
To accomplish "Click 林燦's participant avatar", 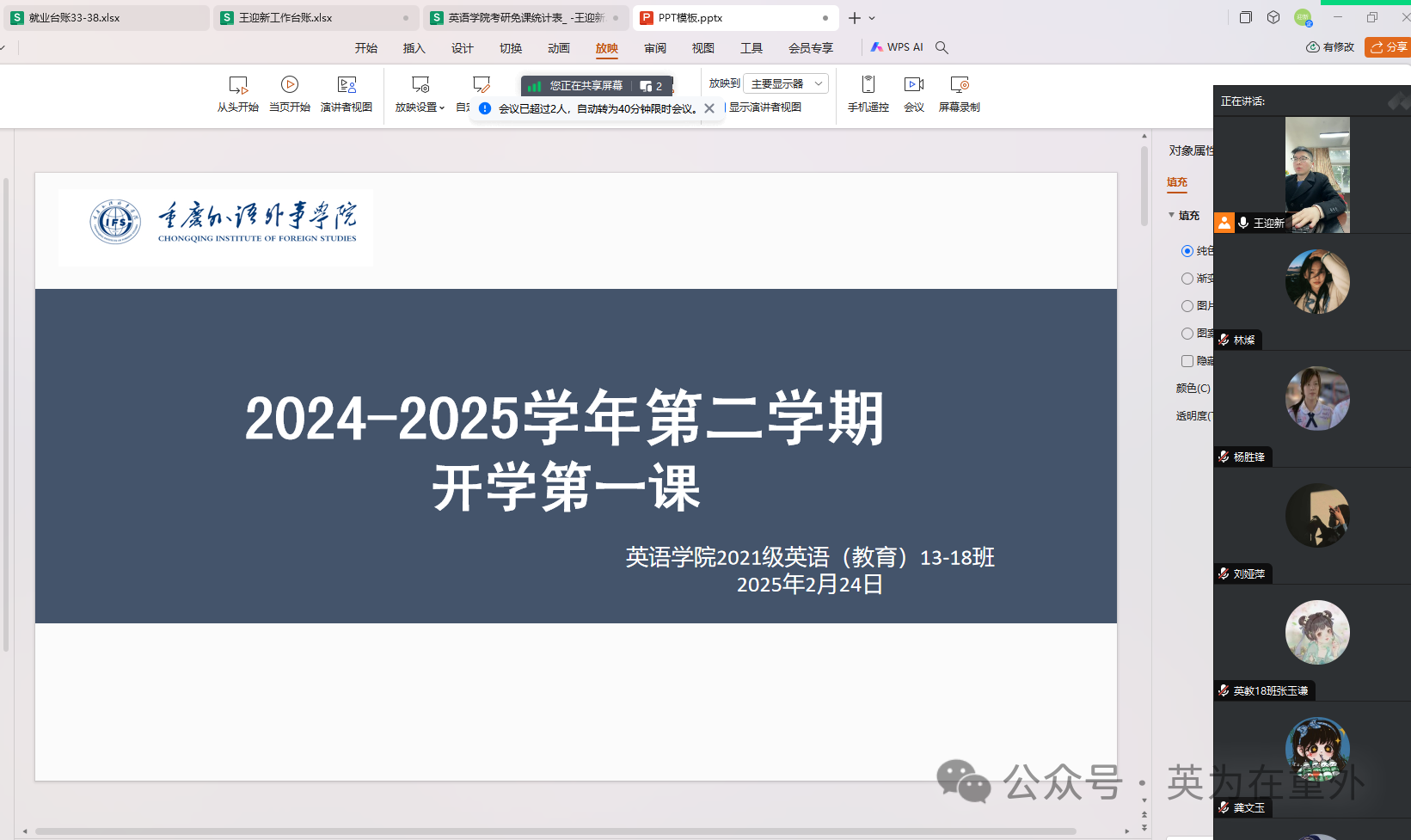I will 1317,281.
